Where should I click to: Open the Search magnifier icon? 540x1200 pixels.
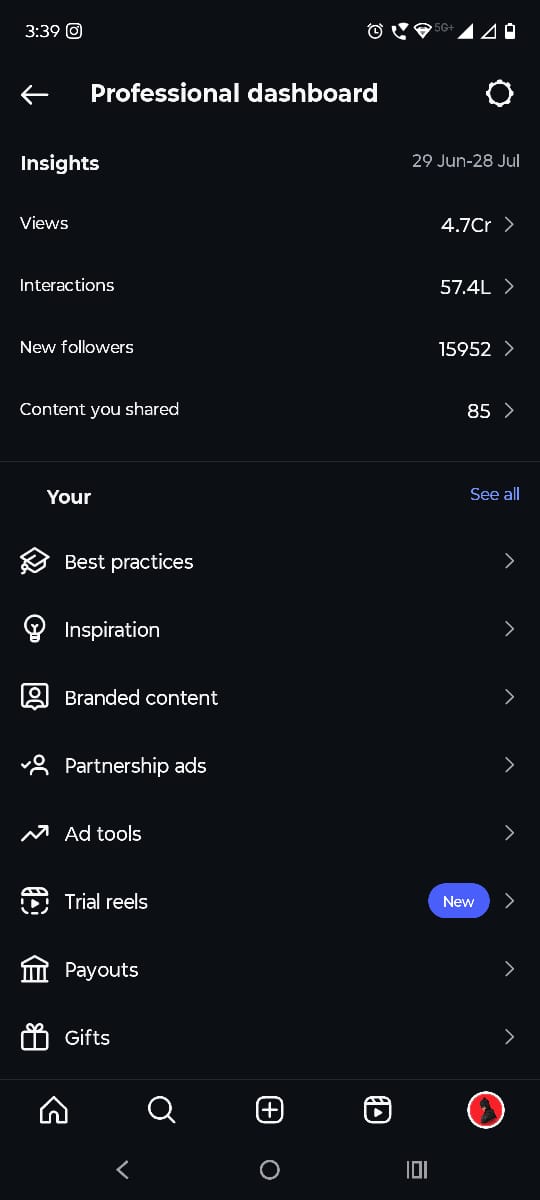click(x=161, y=1110)
